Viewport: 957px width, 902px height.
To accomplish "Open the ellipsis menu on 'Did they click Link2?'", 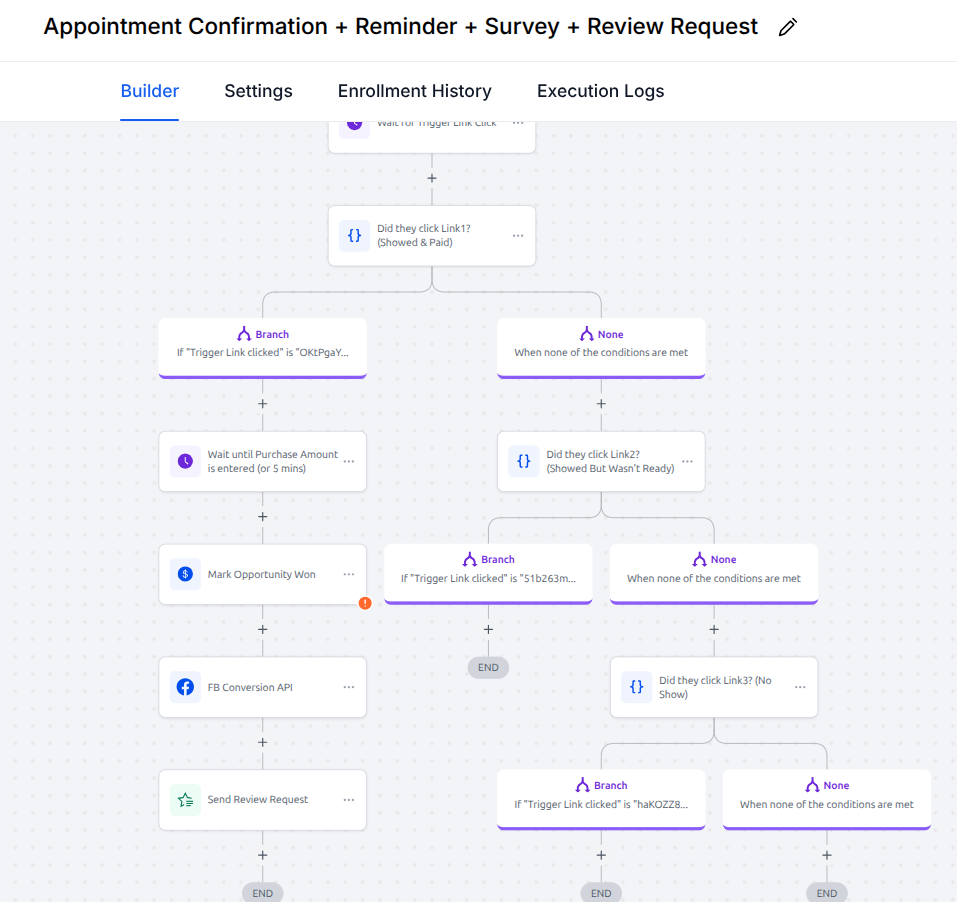I will tap(687, 461).
